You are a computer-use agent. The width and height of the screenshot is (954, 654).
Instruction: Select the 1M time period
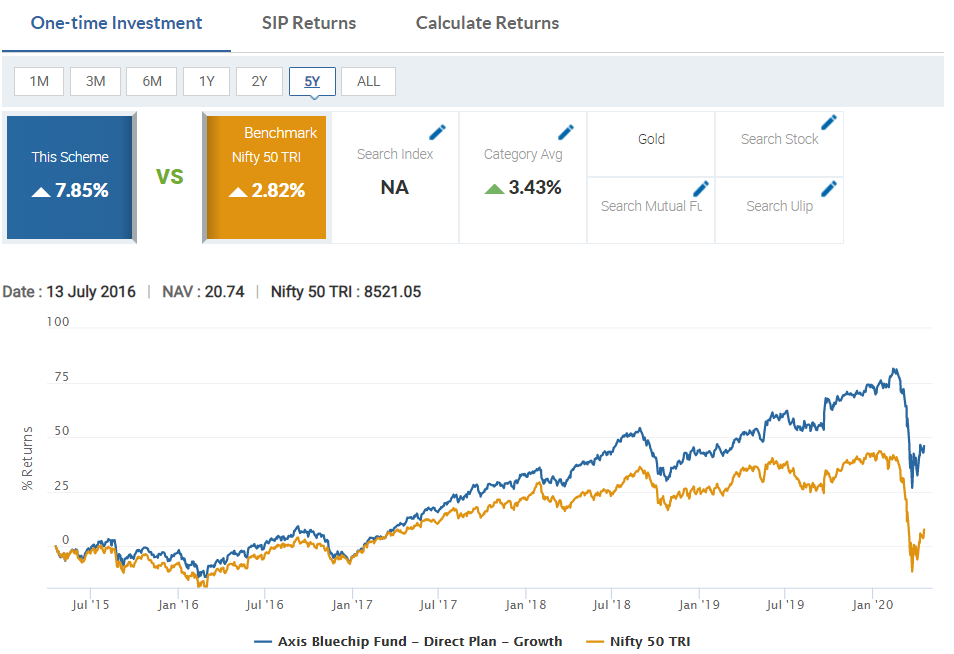[39, 82]
